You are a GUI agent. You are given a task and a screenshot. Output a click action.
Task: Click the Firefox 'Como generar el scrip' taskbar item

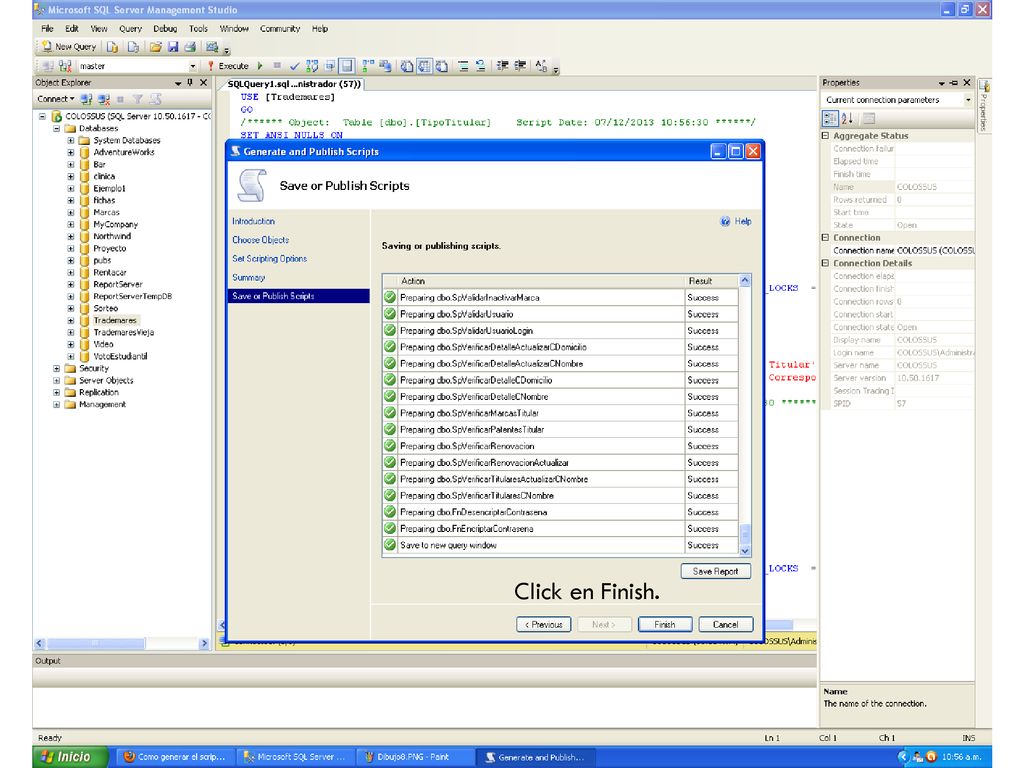[x=175, y=757]
